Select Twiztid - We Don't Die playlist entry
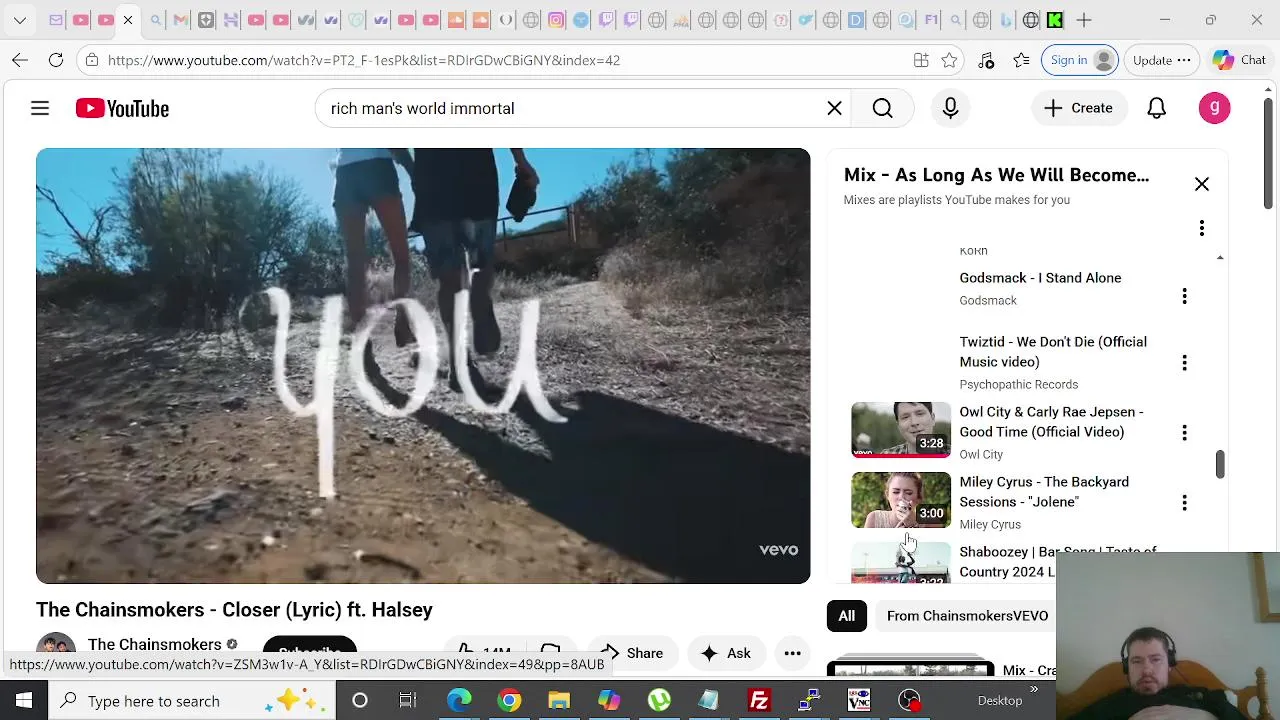This screenshot has height=720, width=1280. click(x=1053, y=352)
